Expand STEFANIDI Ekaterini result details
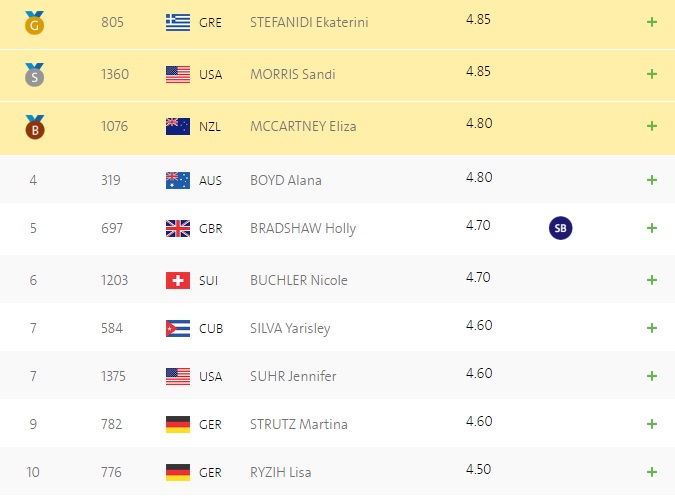Image resolution: width=675 pixels, height=496 pixels. pyautogui.click(x=652, y=22)
